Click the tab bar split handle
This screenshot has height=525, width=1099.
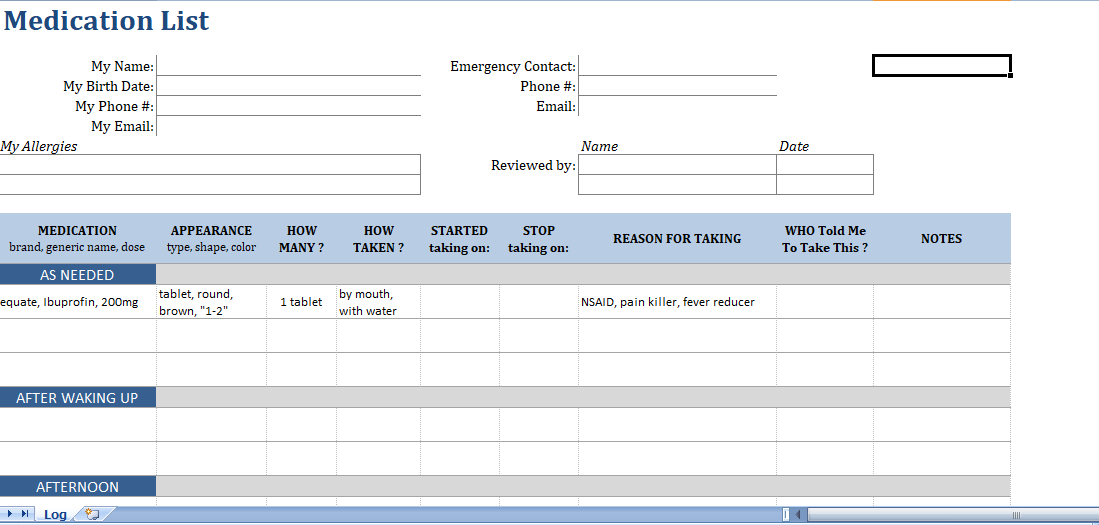tap(786, 514)
